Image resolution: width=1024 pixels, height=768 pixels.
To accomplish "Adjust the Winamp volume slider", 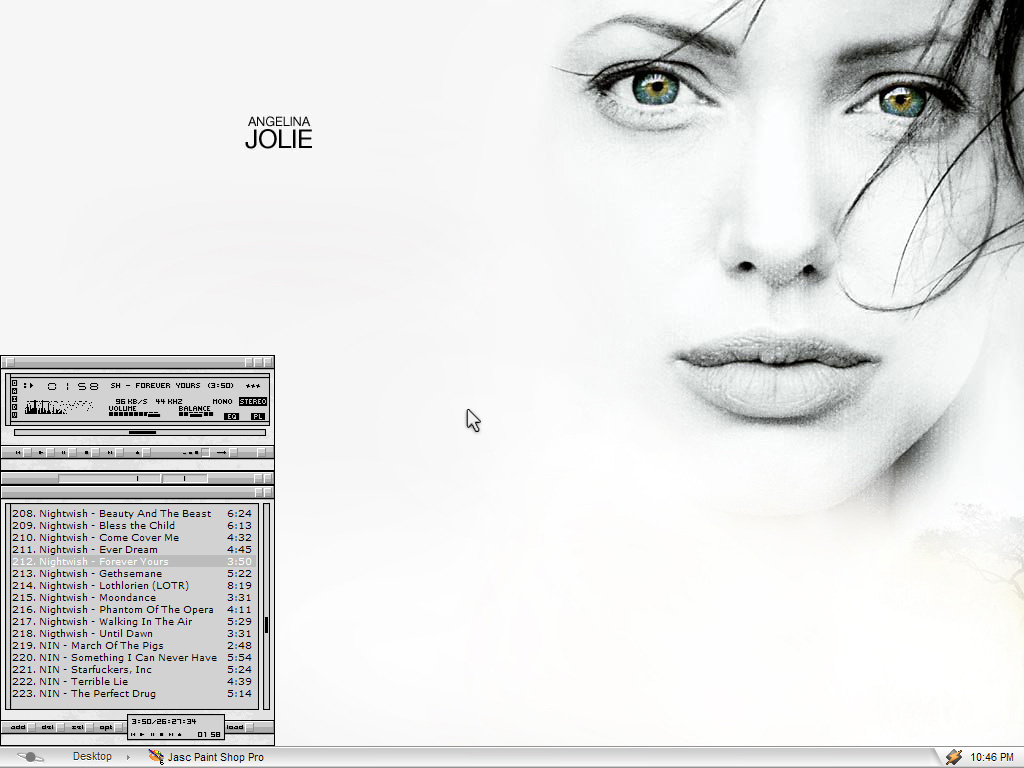I will (134, 414).
